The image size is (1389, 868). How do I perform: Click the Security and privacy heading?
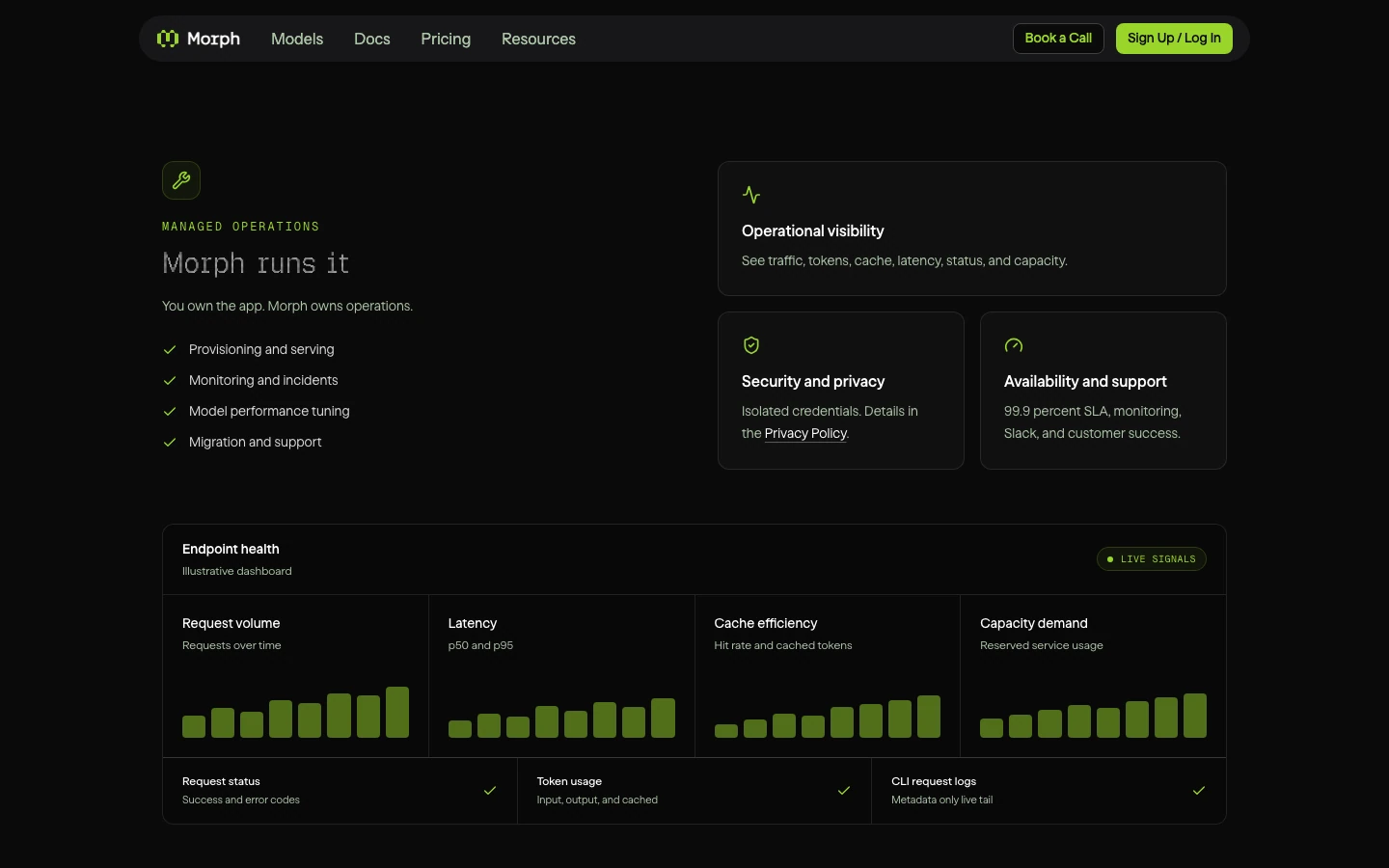pos(813,382)
